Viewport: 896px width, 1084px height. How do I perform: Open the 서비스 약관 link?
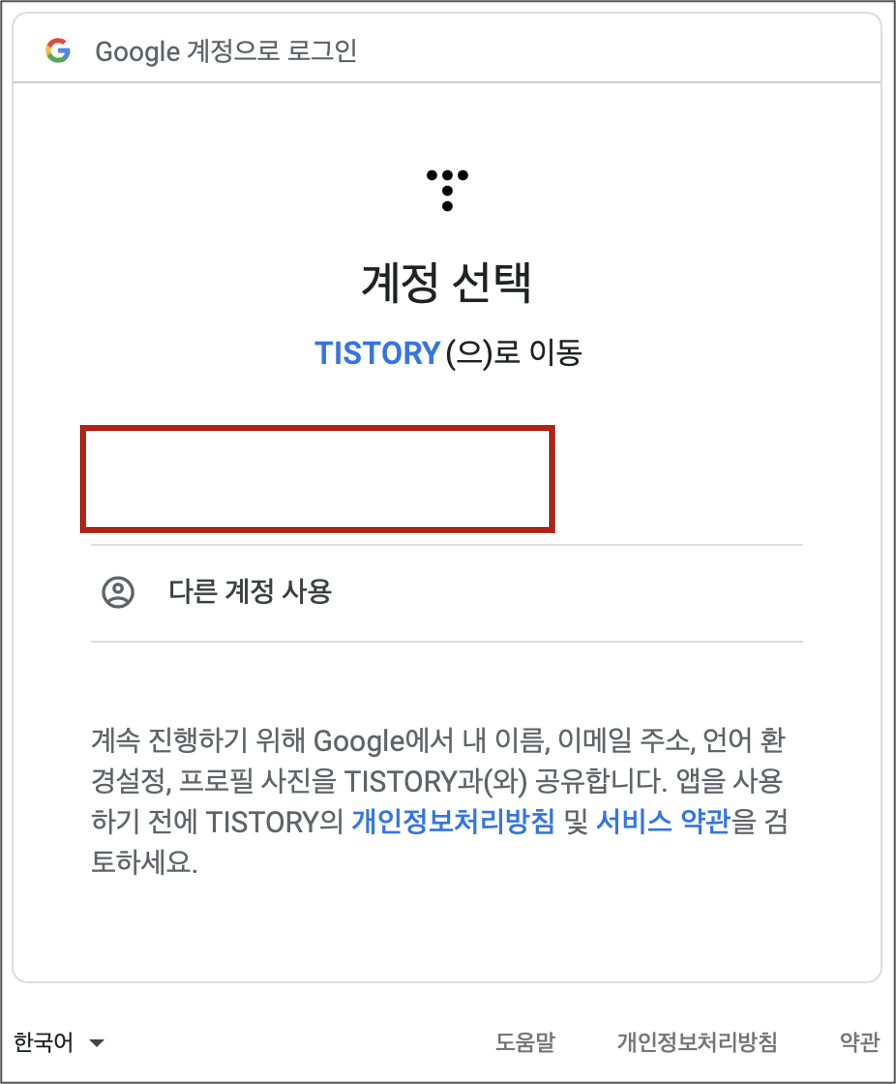663,821
